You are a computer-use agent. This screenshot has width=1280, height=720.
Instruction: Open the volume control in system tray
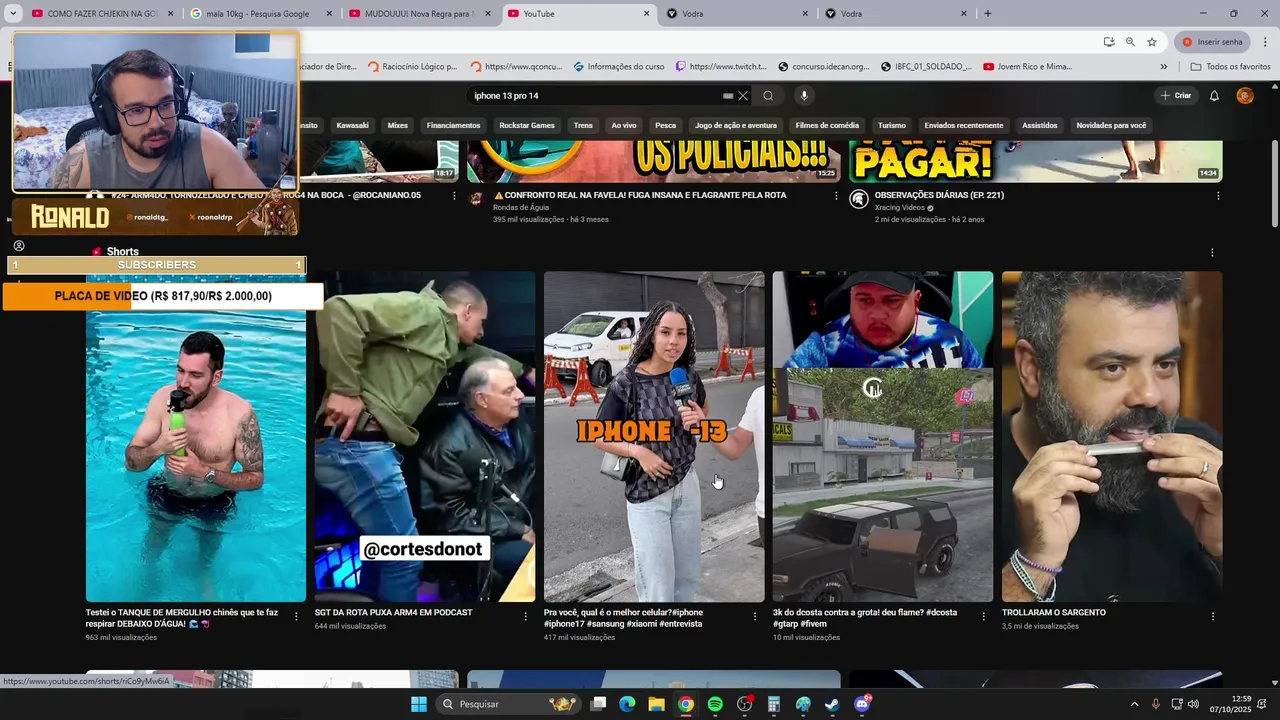pyautogui.click(x=1193, y=704)
